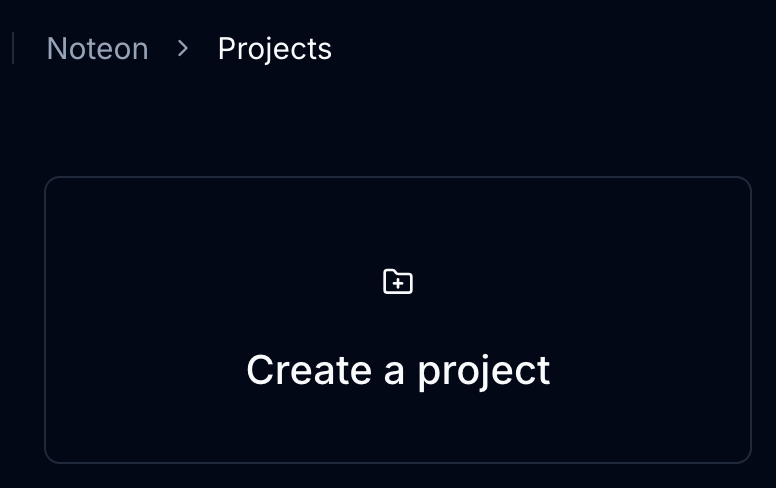Click the arrow between Noteon and Projects
This screenshot has width=776, height=488.
(183, 48)
